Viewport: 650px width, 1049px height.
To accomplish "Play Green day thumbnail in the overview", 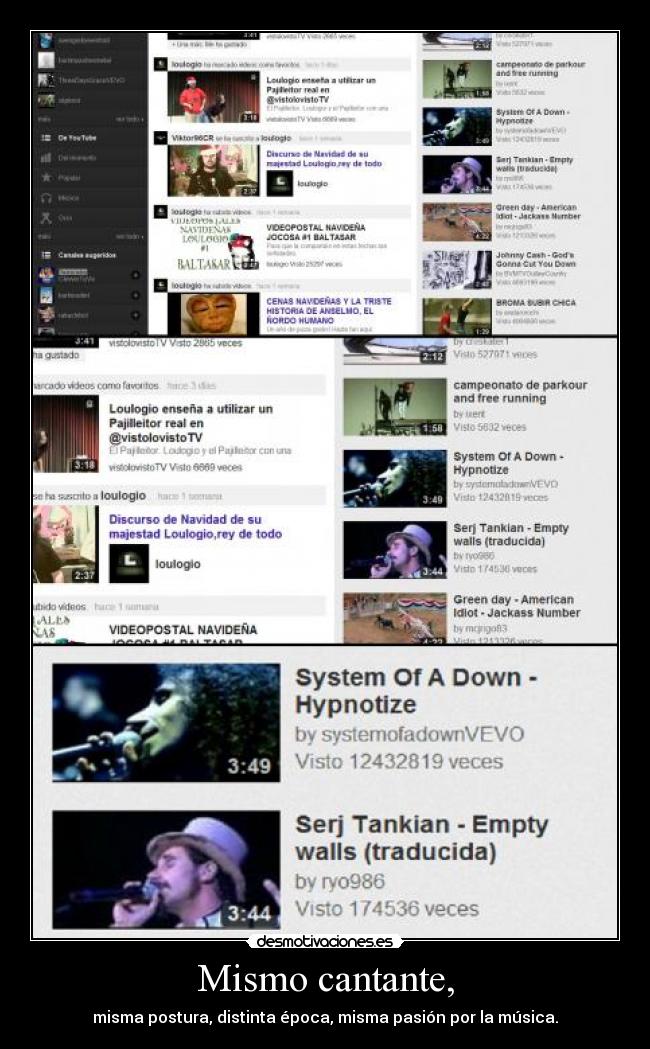I will coord(457,222).
